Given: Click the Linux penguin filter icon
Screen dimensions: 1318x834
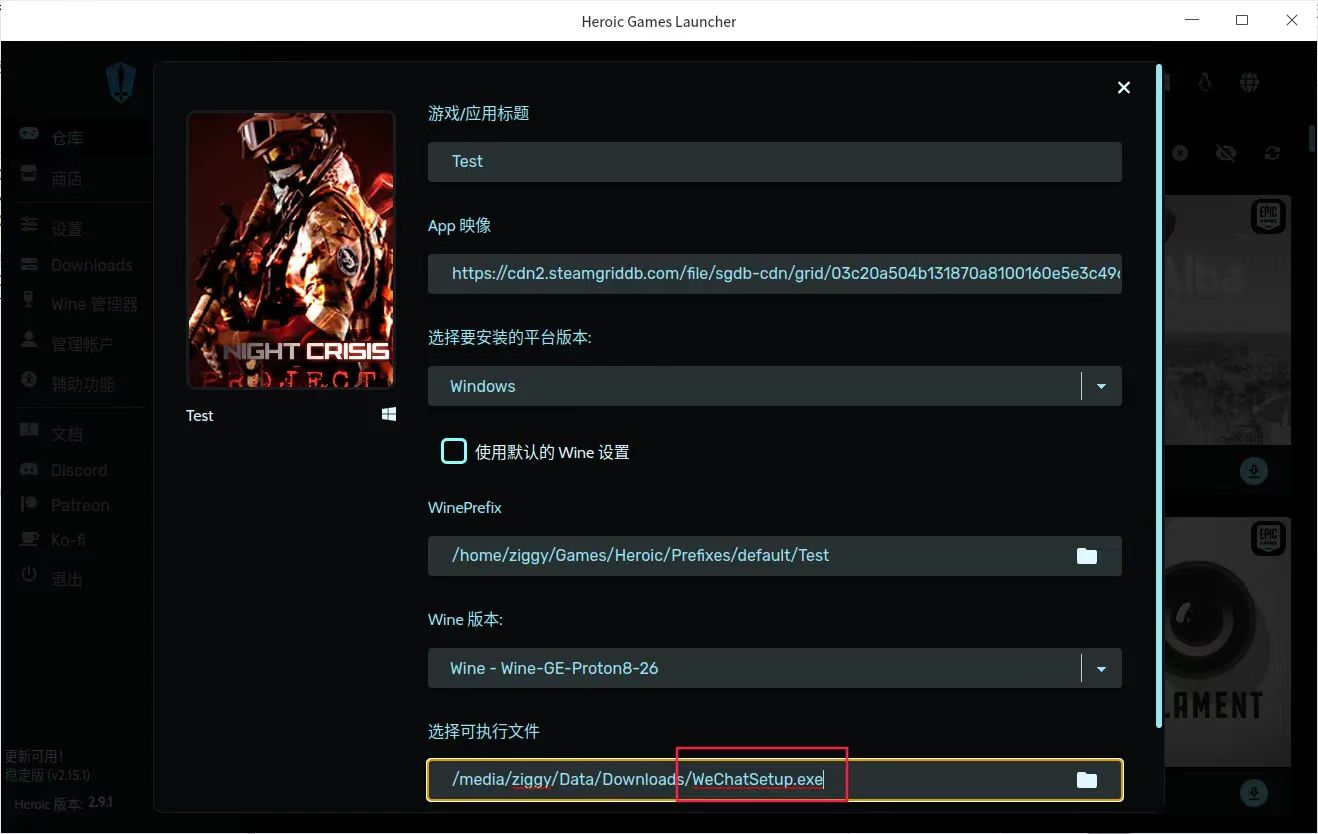Looking at the screenshot, I should pyautogui.click(x=1205, y=82).
